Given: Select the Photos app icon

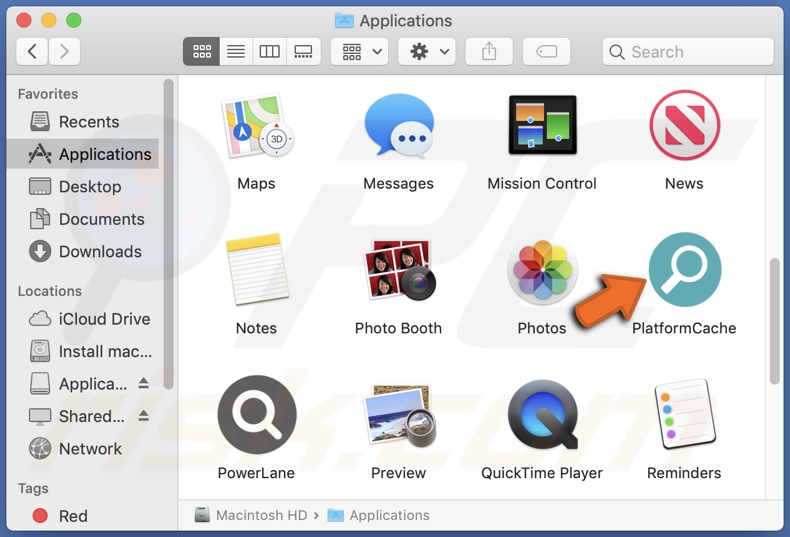Looking at the screenshot, I should (542, 270).
